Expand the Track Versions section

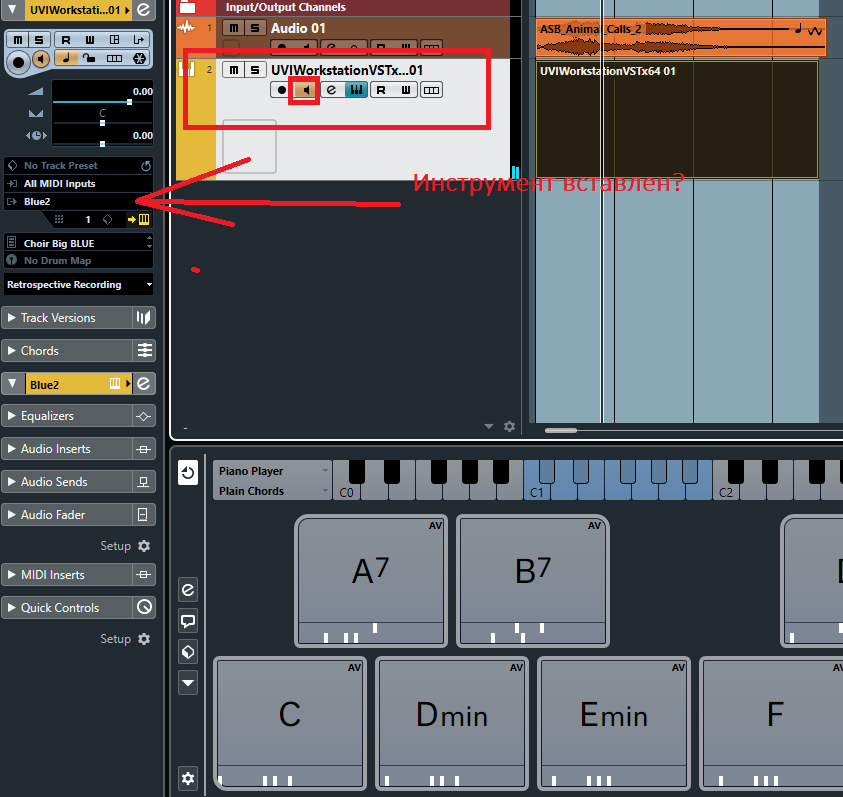11,318
